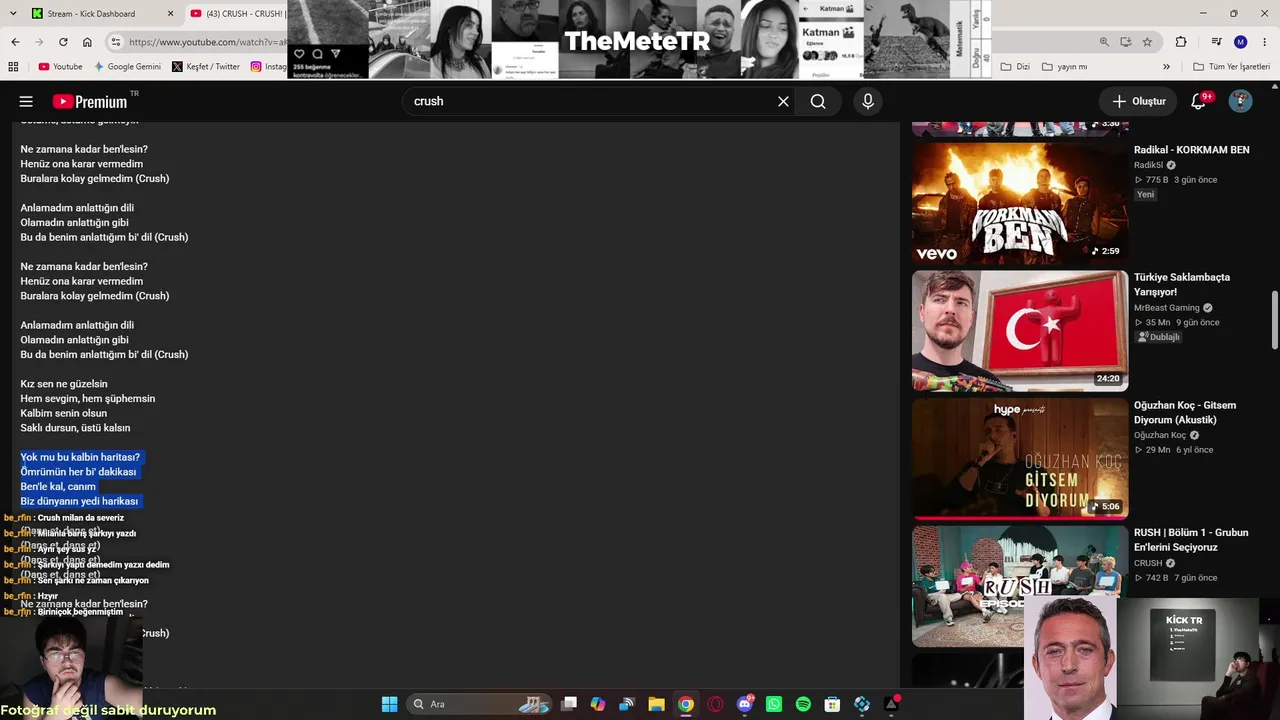The height and width of the screenshot is (720, 1280).
Task: Play Oğuzhan Koç - Gitsem Diyorum thumbnail
Action: (x=1020, y=459)
